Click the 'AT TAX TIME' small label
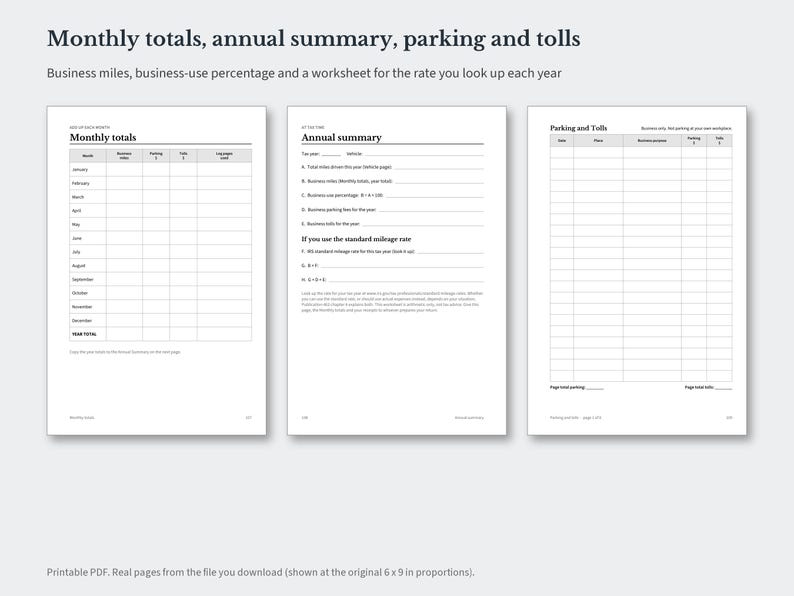The width and height of the screenshot is (794, 596). [313, 128]
